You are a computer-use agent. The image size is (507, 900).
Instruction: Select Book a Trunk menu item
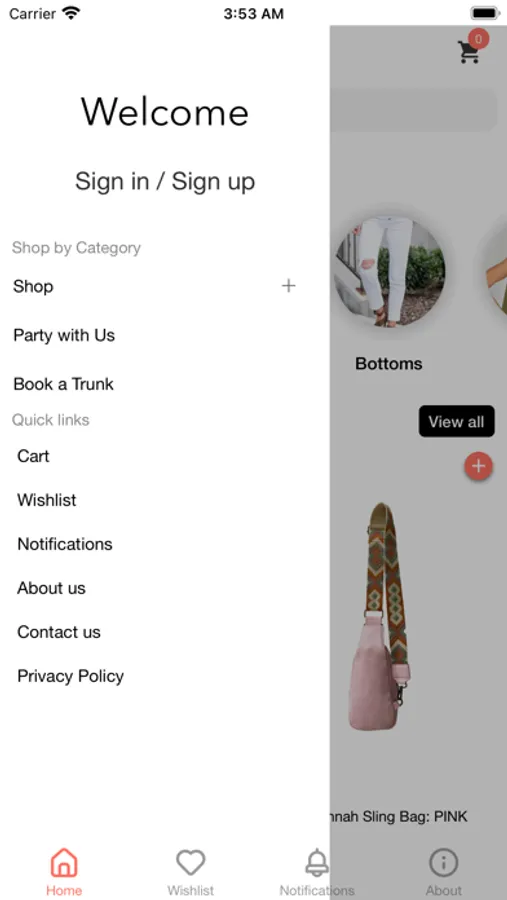pyautogui.click(x=63, y=384)
